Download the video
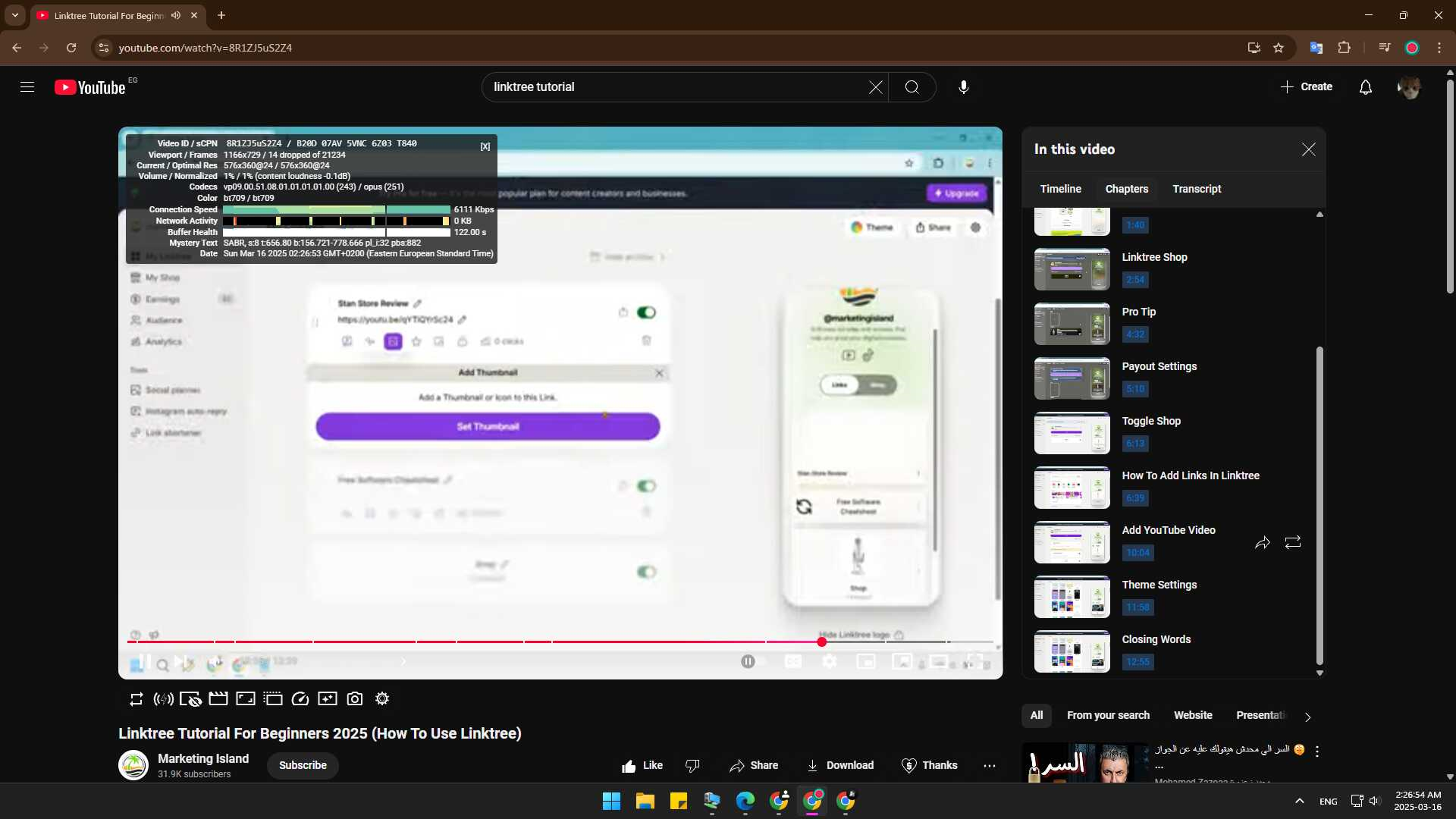The height and width of the screenshot is (819, 1456). coord(840,766)
